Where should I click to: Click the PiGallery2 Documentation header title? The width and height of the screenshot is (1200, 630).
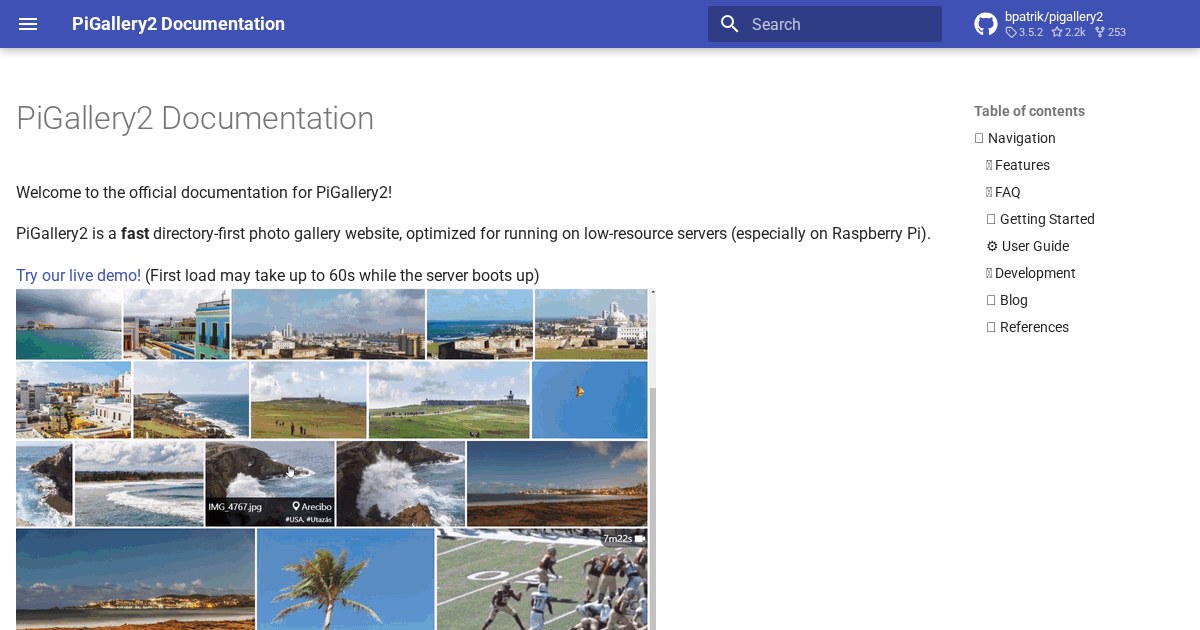point(178,24)
